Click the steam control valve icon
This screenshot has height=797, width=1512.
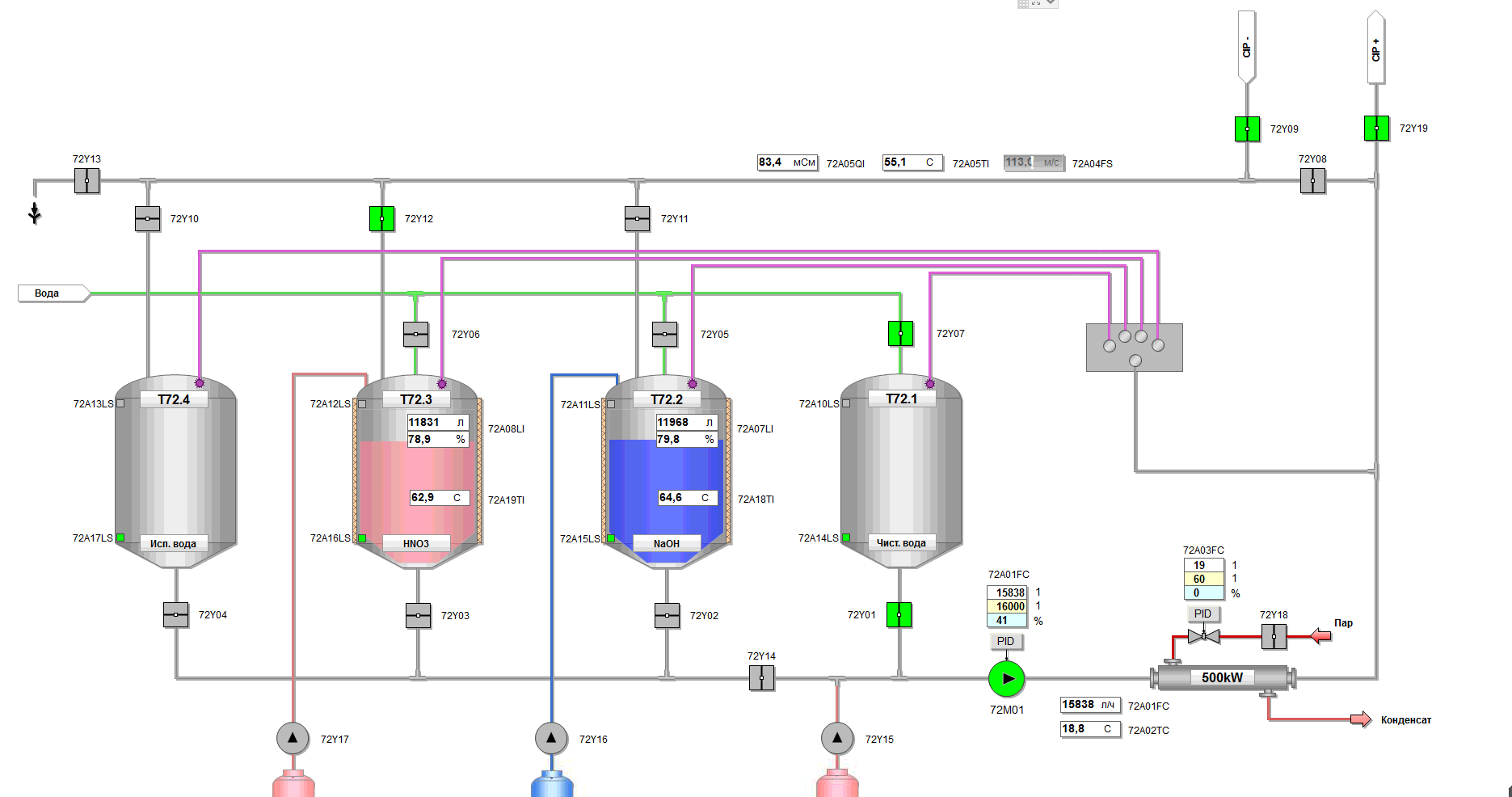pyautogui.click(x=1203, y=636)
